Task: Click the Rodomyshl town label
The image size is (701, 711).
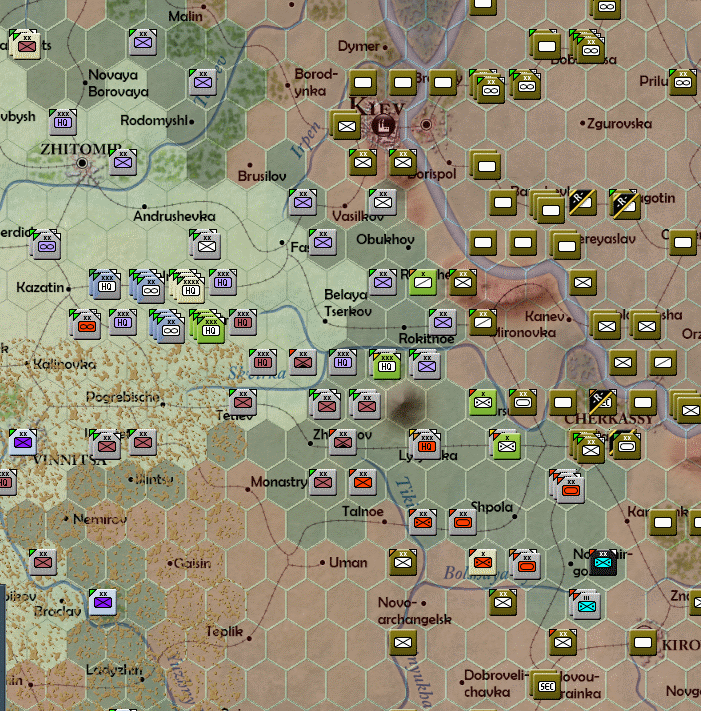Action: click(x=154, y=121)
